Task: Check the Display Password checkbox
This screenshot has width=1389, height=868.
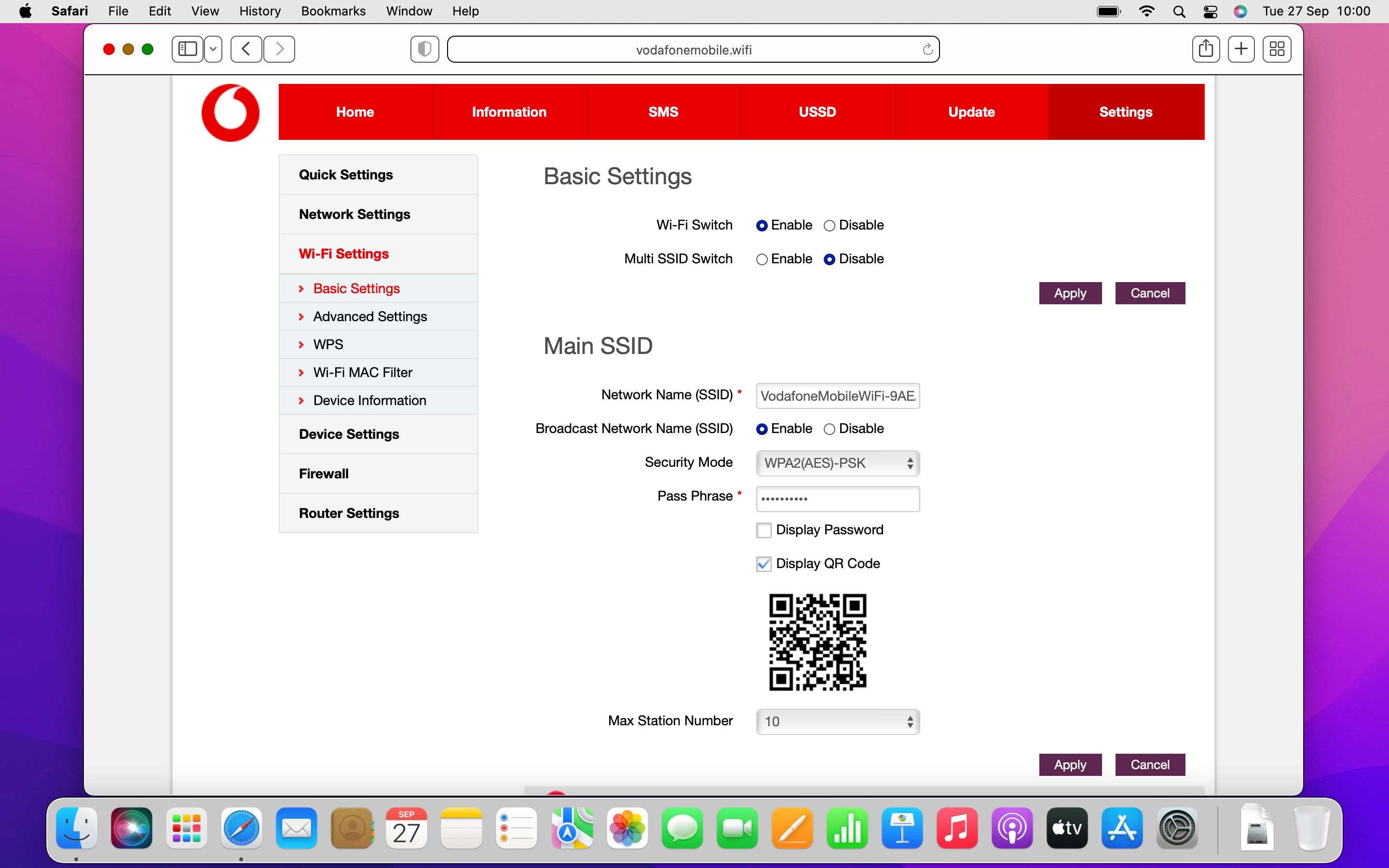Action: (763, 530)
